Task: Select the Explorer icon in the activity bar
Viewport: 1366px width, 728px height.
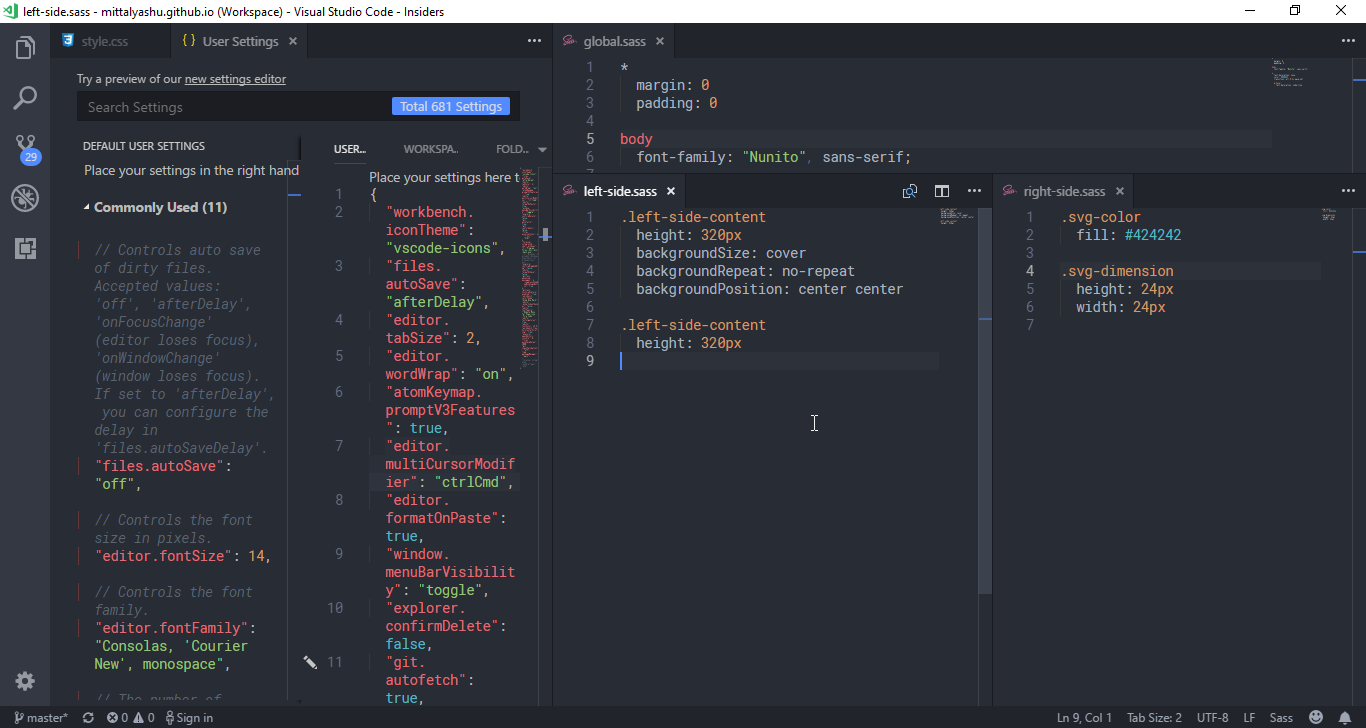Action: click(25, 47)
